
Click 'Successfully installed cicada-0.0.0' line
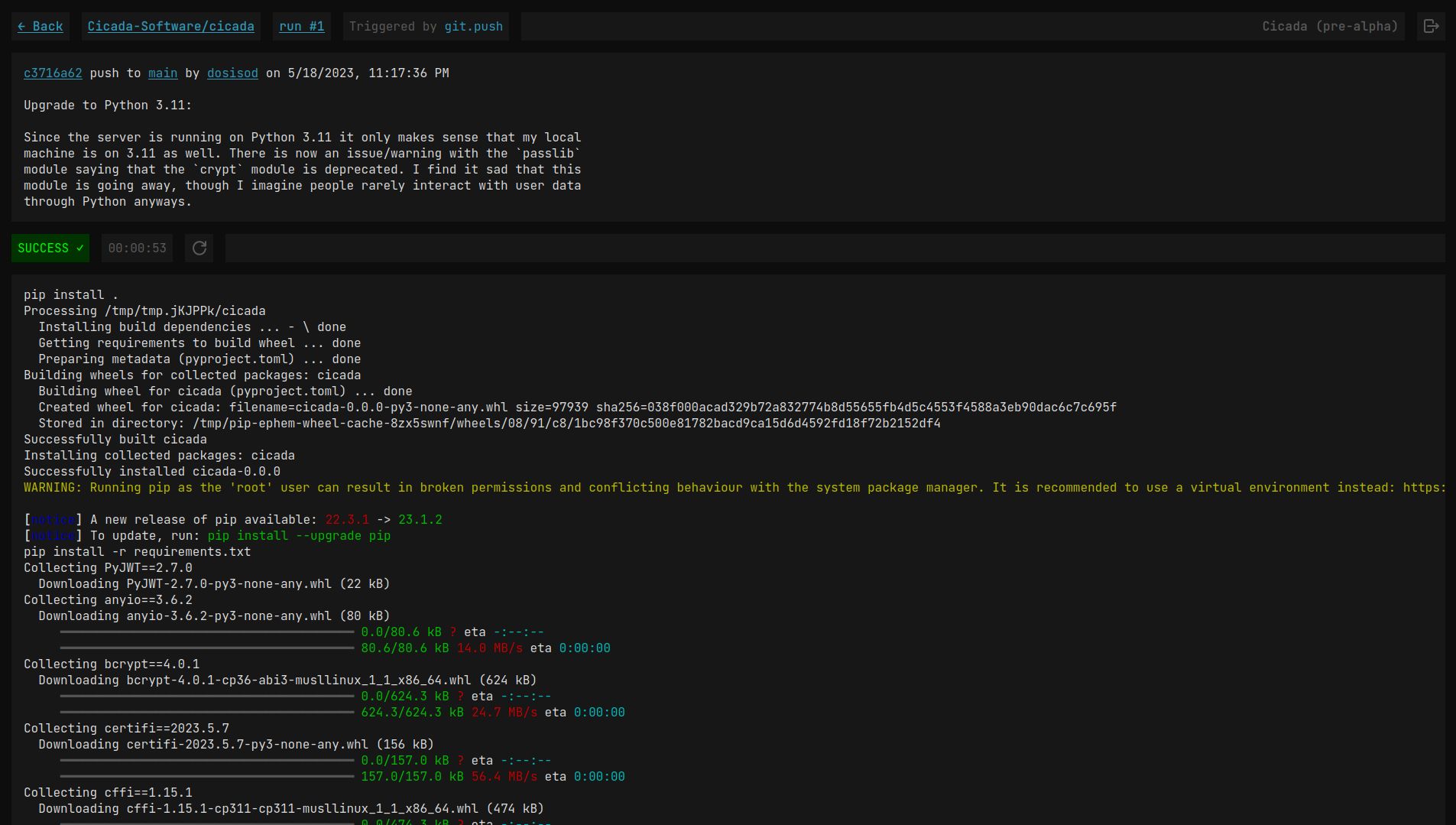[x=152, y=472]
